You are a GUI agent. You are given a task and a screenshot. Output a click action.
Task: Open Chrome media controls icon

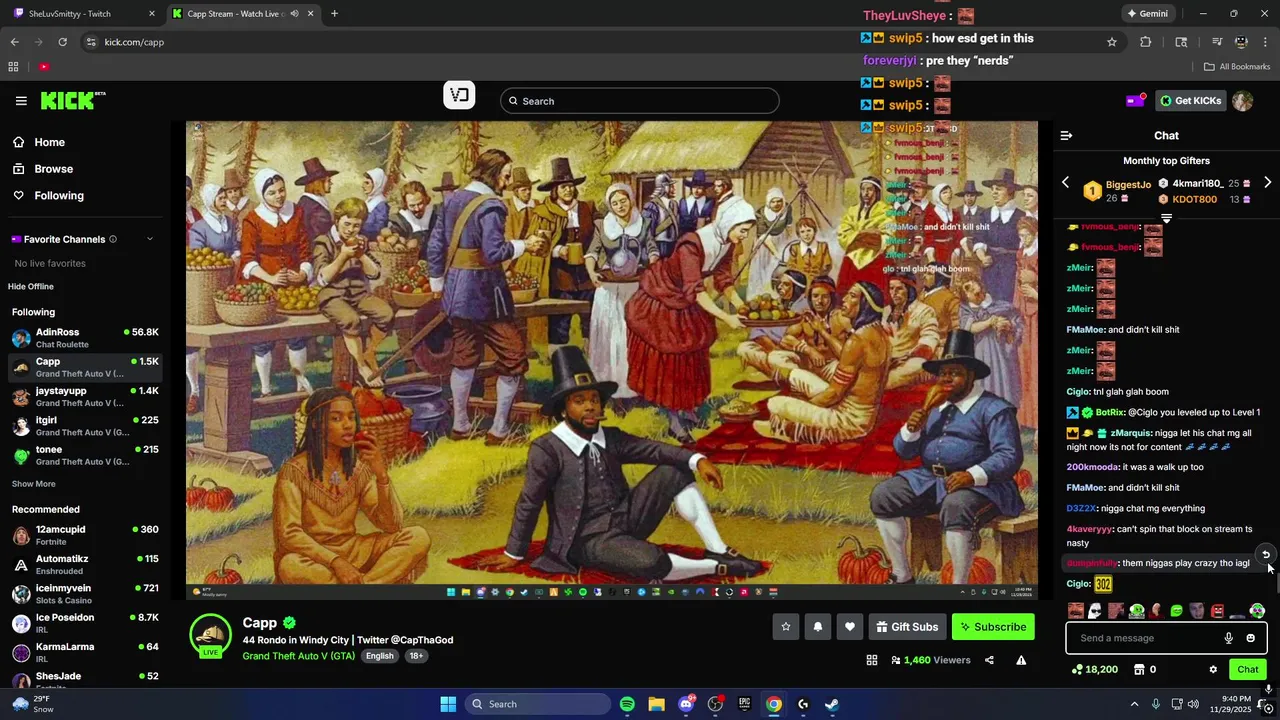1217,42
